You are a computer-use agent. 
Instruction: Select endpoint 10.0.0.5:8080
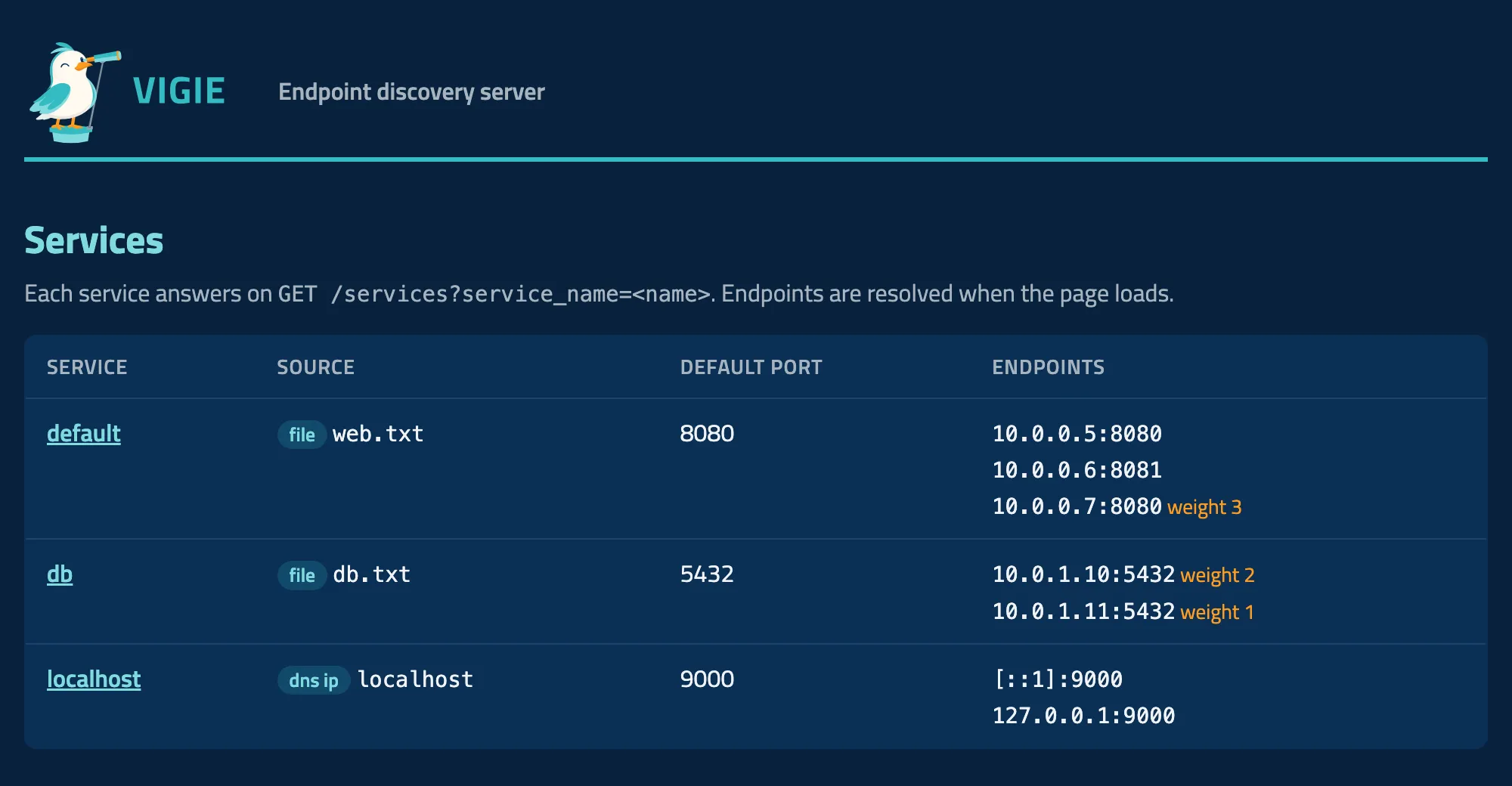[1077, 434]
